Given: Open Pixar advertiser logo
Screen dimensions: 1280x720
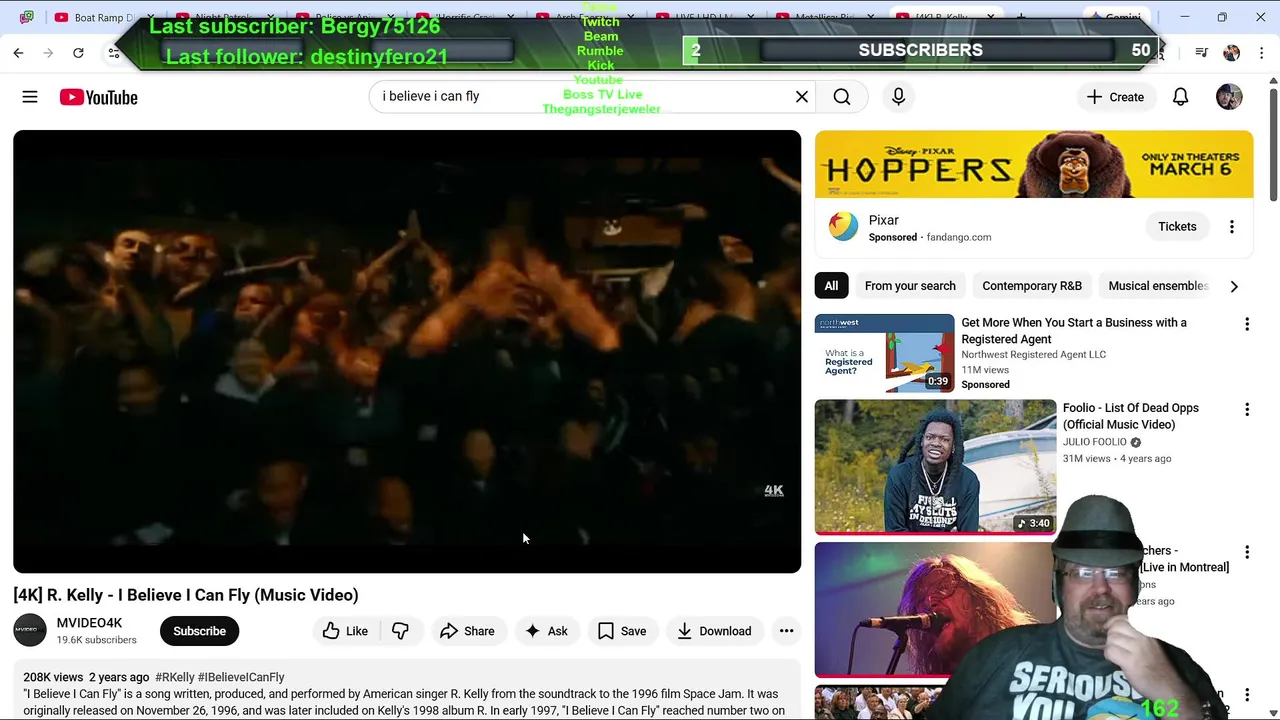Looking at the screenshot, I should point(843,227).
